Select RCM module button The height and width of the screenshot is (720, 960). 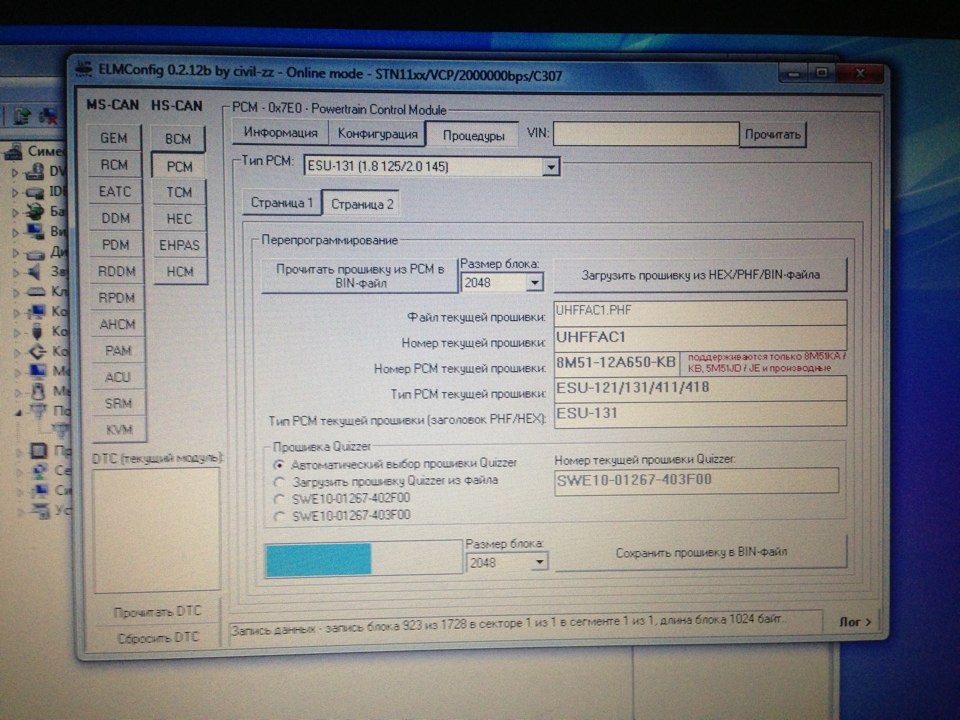pyautogui.click(x=114, y=165)
